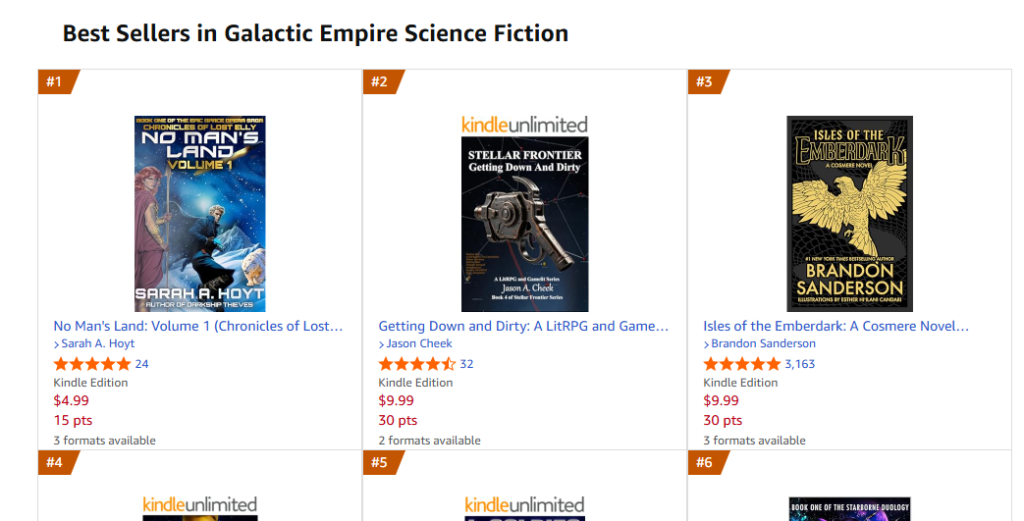Click the Kindle Unlimited logo on item #5
Viewport: 1024px width, 521px height.
[x=524, y=504]
